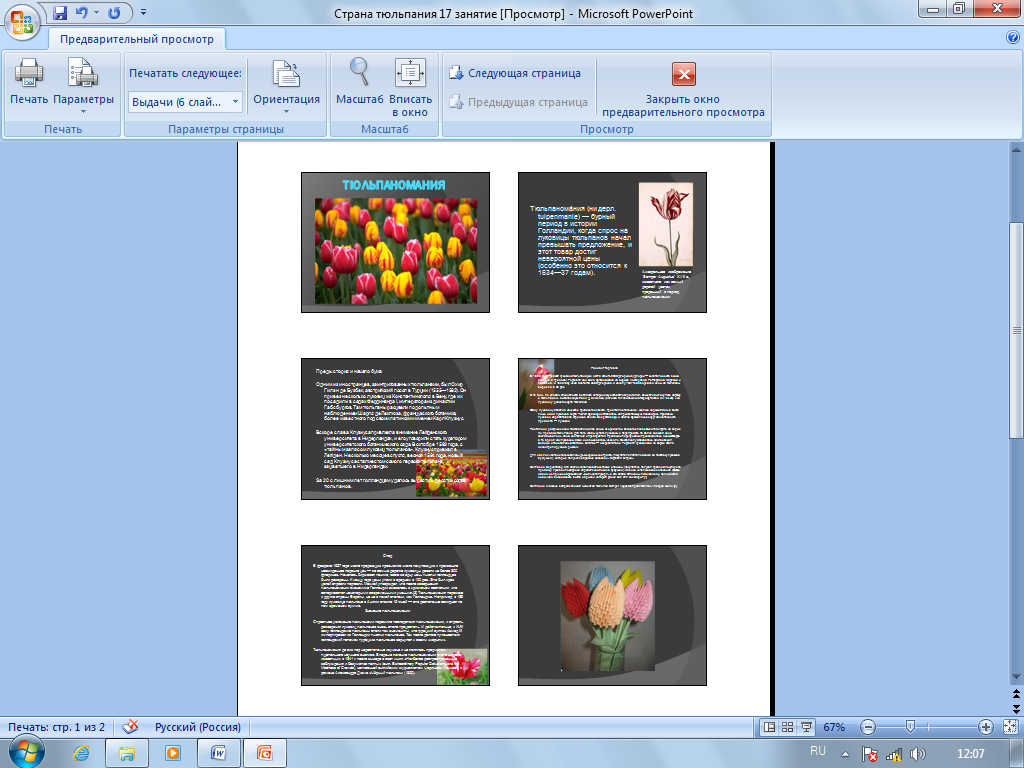Click the PowerPoint taskbar button
Screen dimensions: 1024x768
tap(264, 753)
